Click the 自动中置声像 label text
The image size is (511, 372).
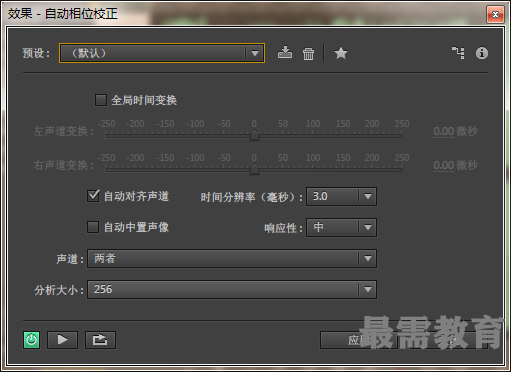pyautogui.click(x=136, y=227)
